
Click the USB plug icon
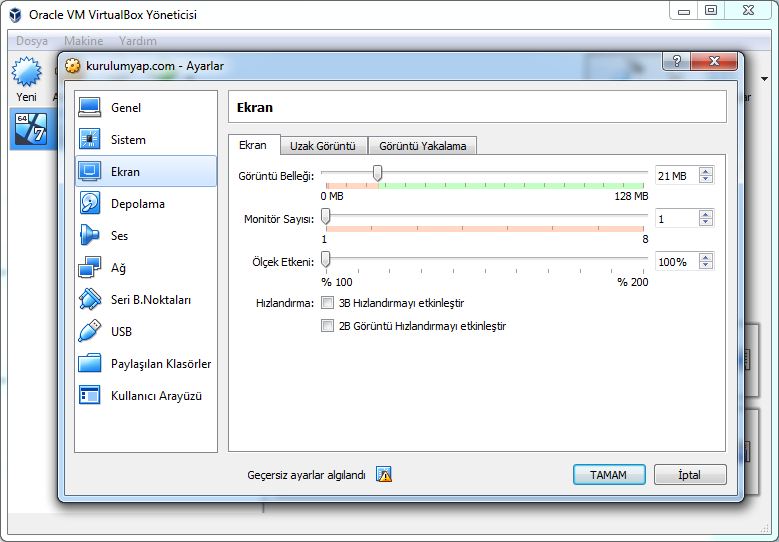tap(90, 331)
